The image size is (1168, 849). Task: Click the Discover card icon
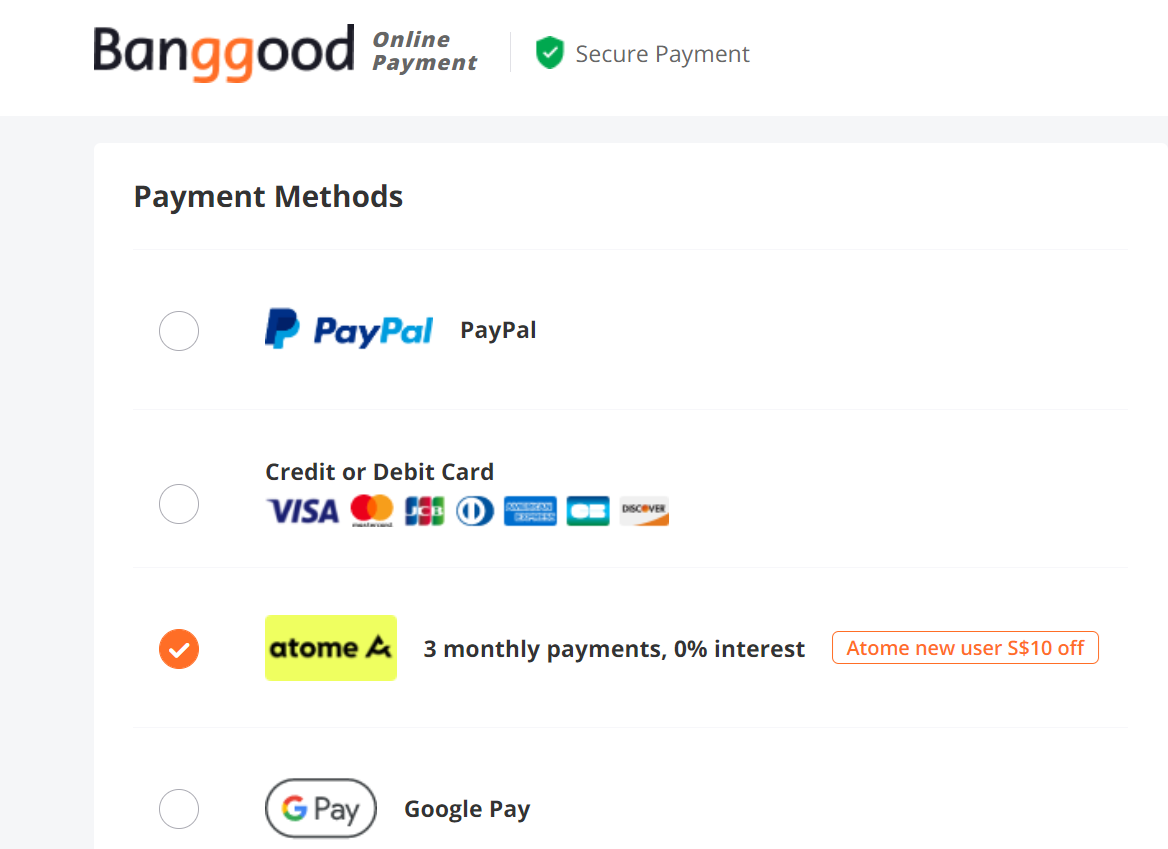[644, 511]
